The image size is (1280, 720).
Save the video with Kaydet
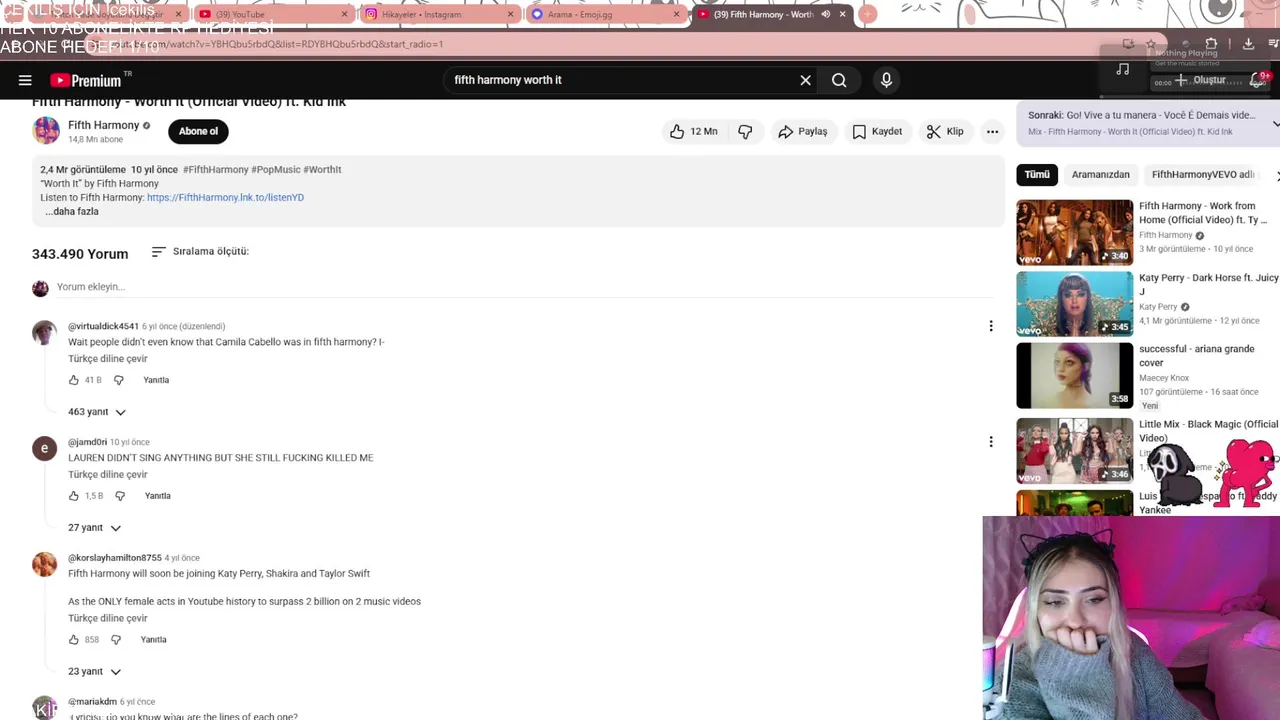[877, 131]
